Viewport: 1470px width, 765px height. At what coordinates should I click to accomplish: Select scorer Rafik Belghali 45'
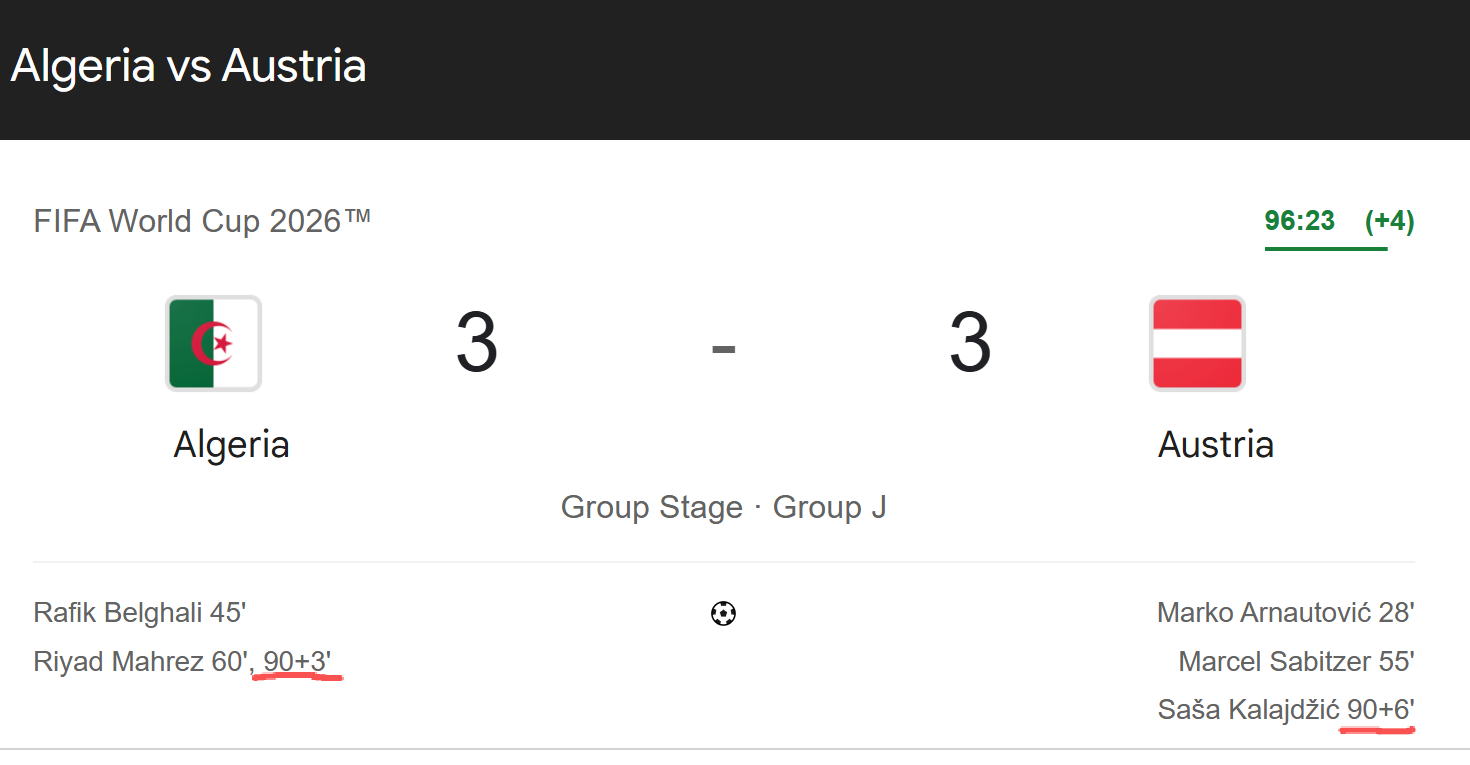click(x=140, y=612)
